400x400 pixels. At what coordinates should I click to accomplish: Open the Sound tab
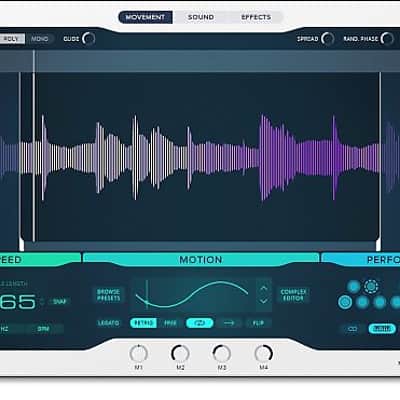coord(201,17)
